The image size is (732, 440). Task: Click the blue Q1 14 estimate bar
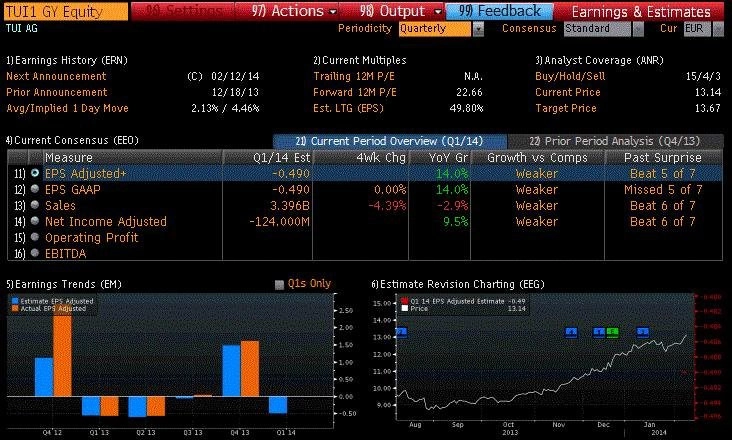(278, 405)
